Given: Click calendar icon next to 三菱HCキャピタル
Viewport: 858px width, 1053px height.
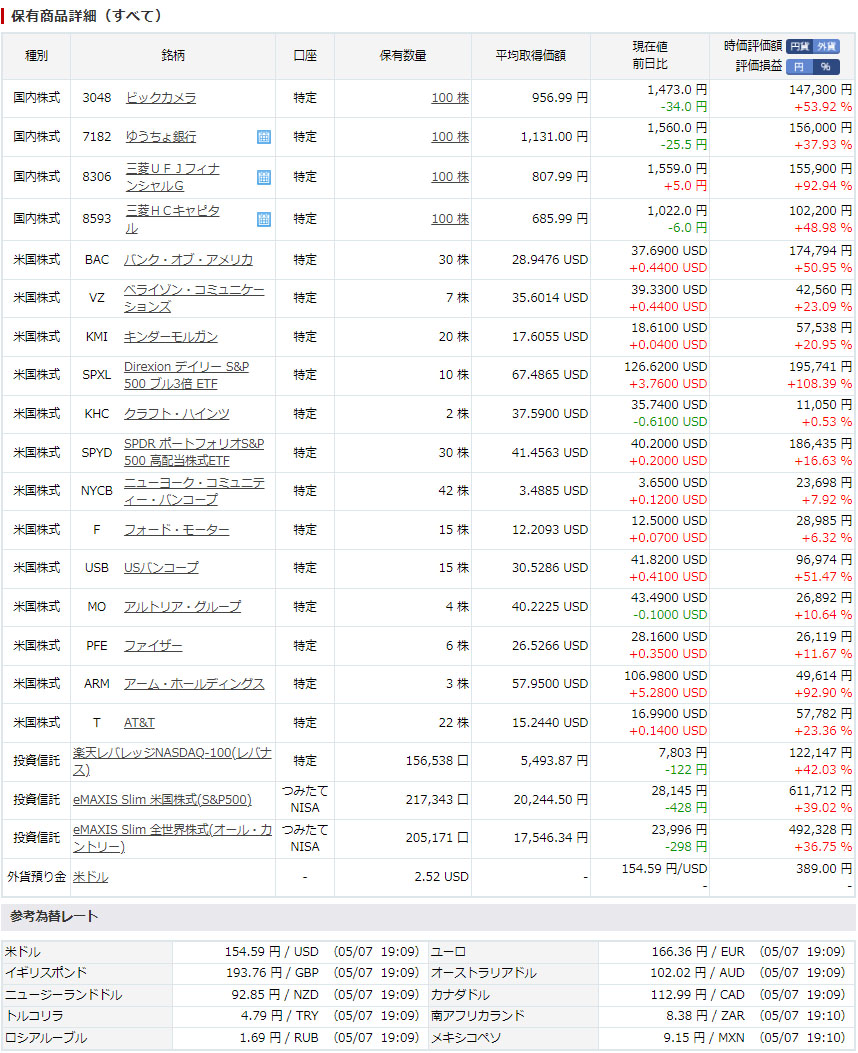Looking at the screenshot, I should point(264,219).
